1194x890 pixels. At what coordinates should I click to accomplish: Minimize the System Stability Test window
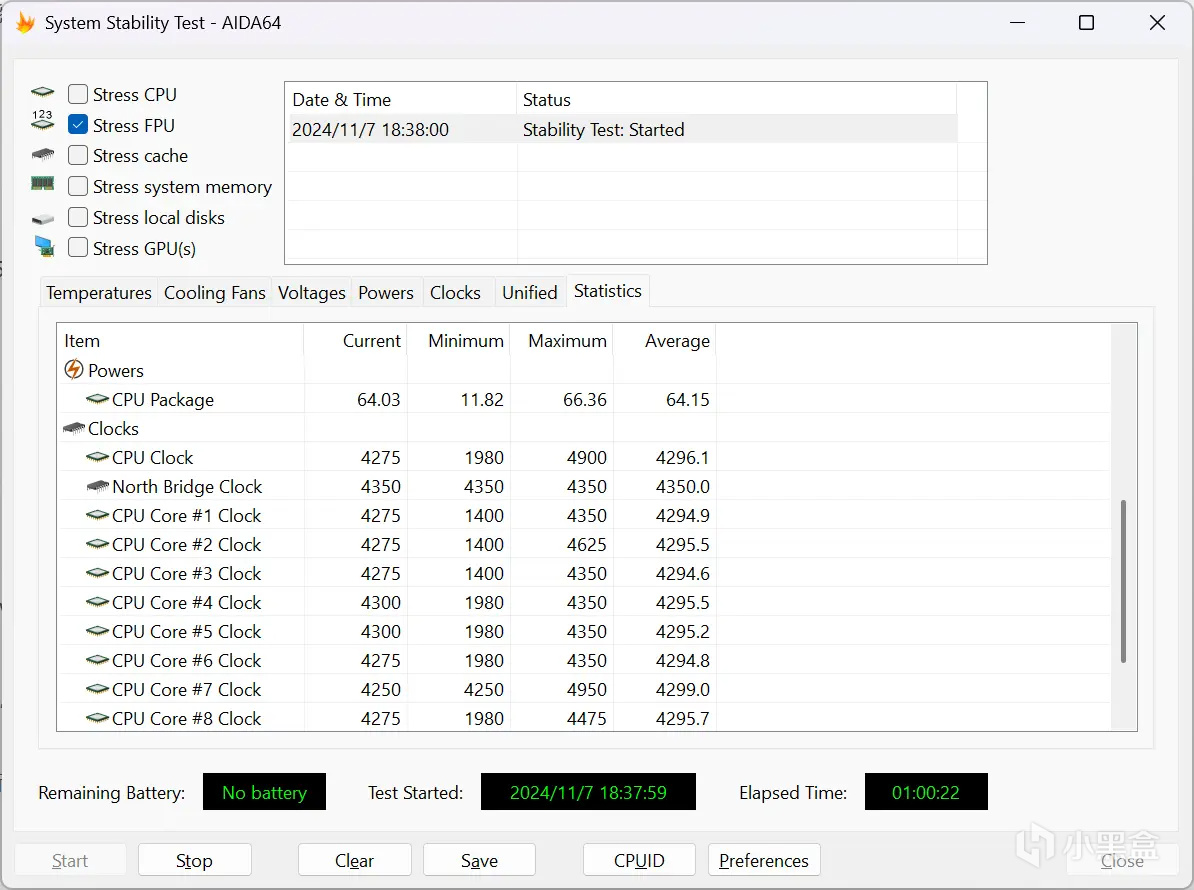pyautogui.click(x=1017, y=23)
